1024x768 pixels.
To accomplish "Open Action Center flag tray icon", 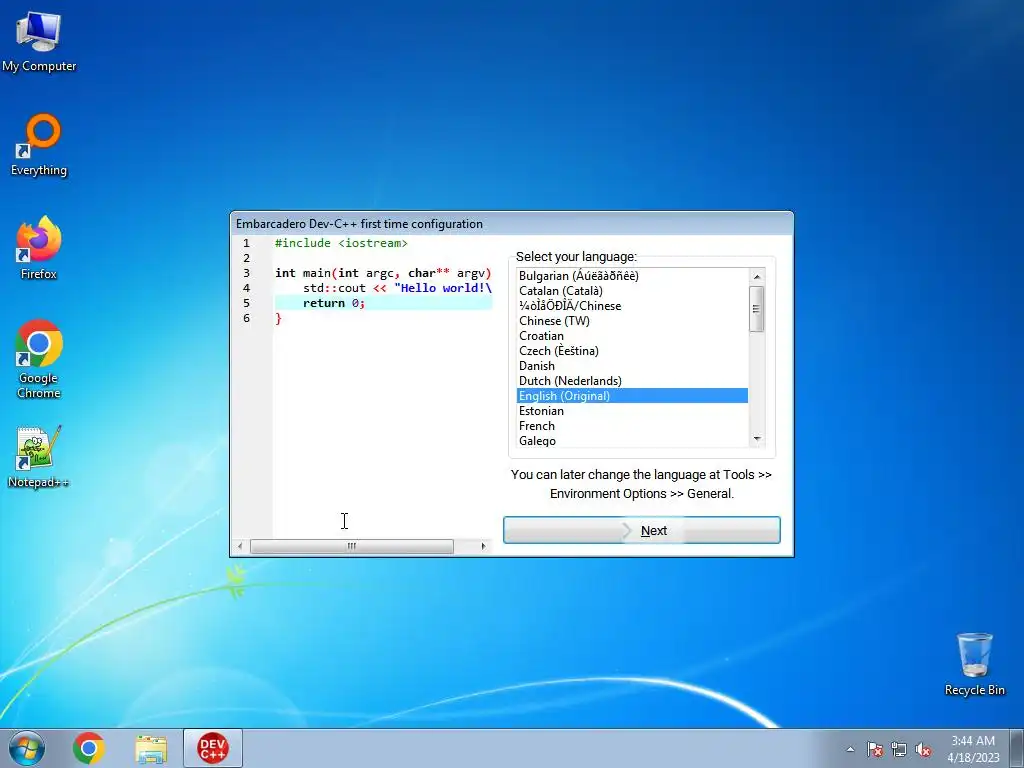I will click(x=874, y=749).
